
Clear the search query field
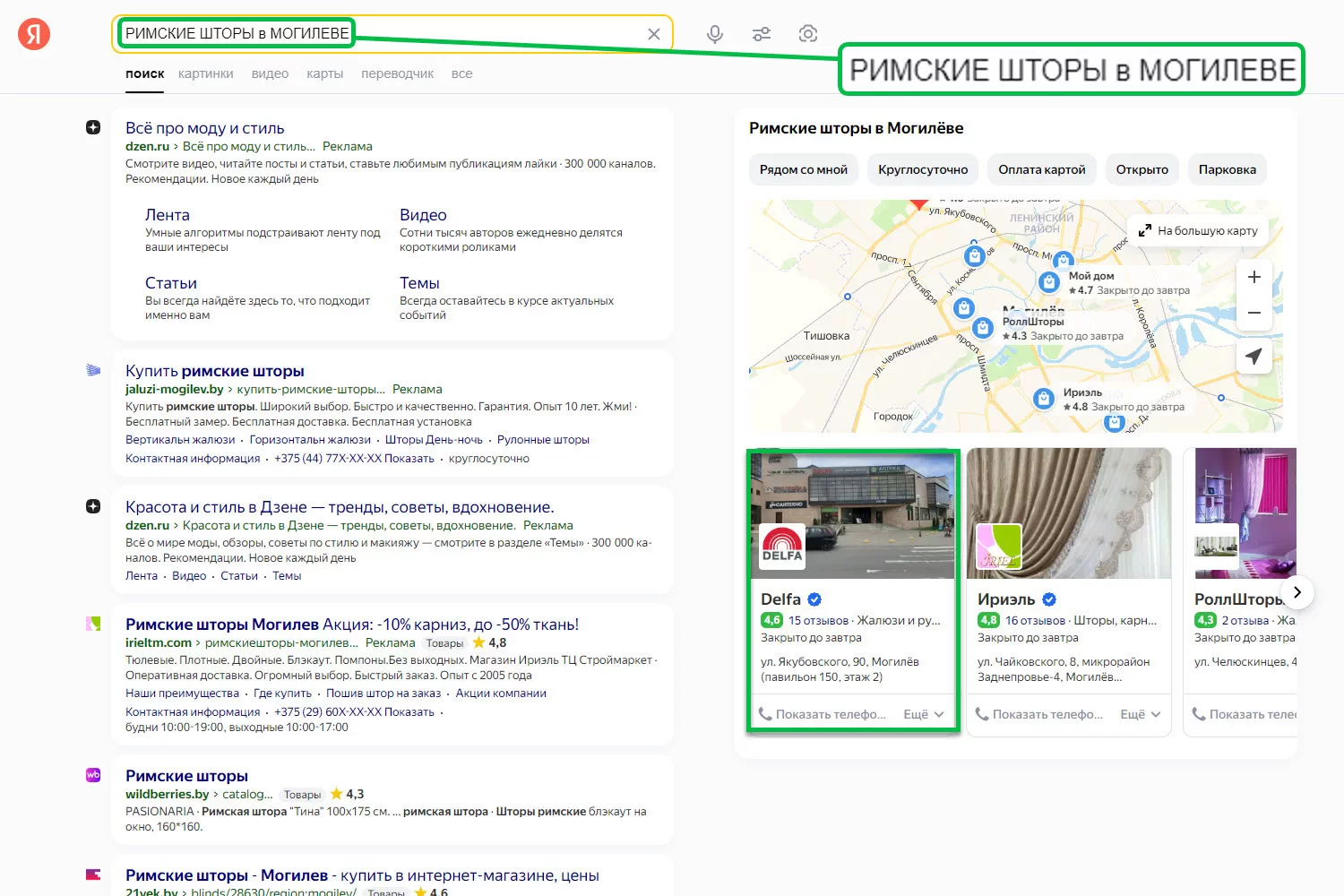pos(654,34)
